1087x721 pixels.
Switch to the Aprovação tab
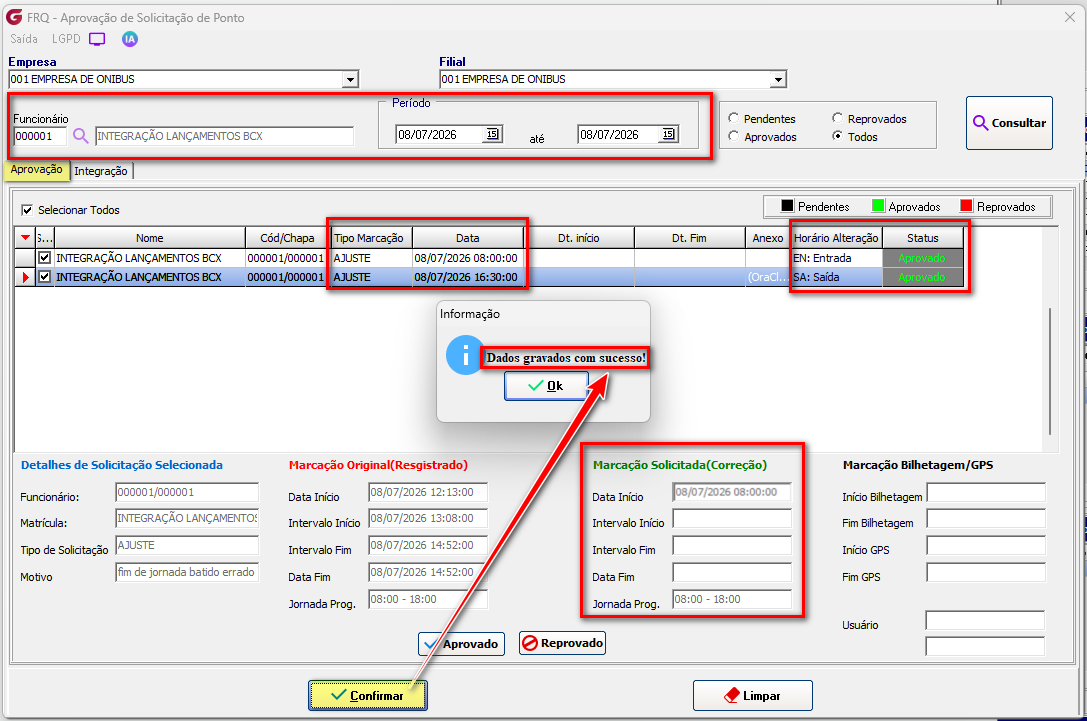click(37, 170)
